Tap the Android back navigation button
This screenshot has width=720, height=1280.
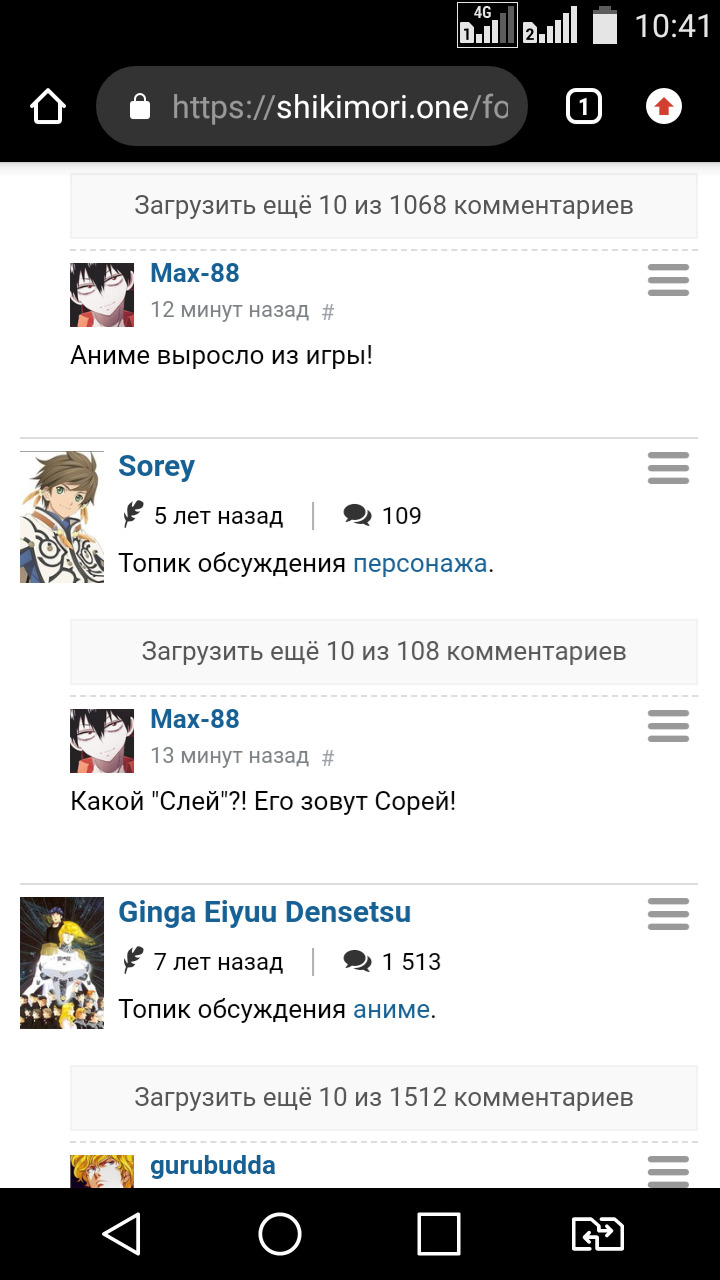(122, 1234)
